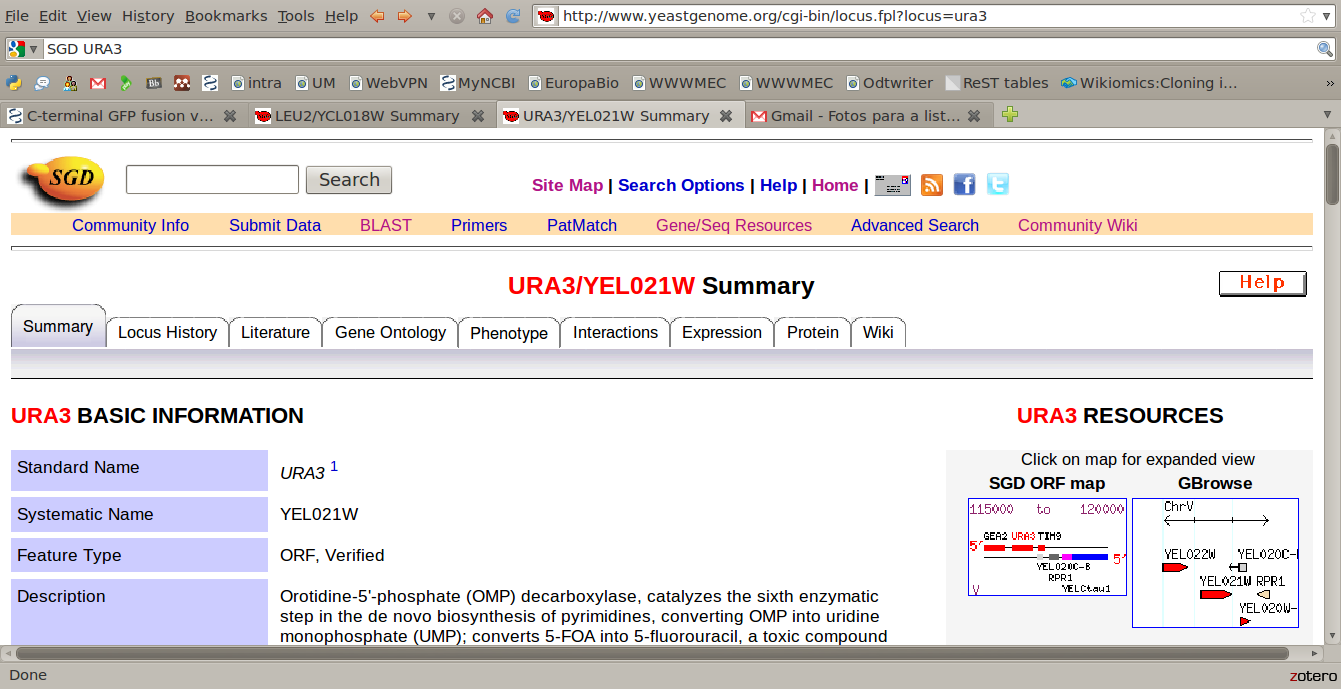
Task: Click in the SGD search text field
Action: click(x=212, y=180)
